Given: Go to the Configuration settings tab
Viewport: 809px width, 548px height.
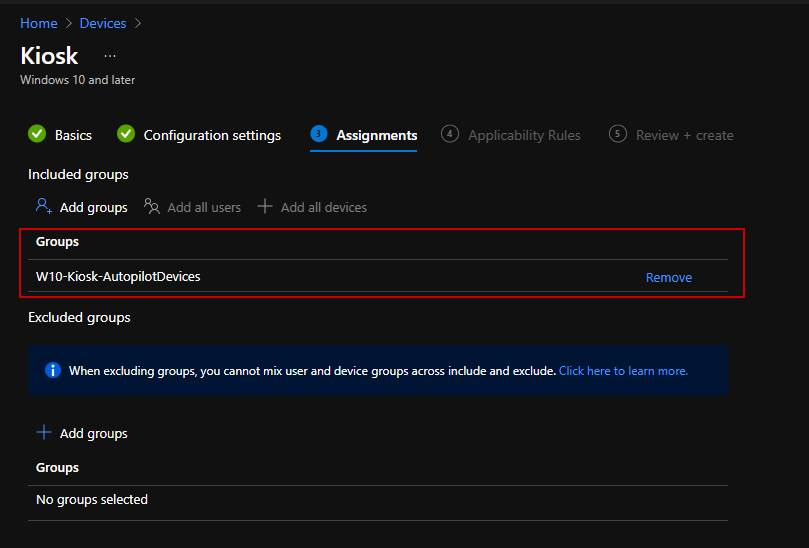Looking at the screenshot, I should click(212, 135).
